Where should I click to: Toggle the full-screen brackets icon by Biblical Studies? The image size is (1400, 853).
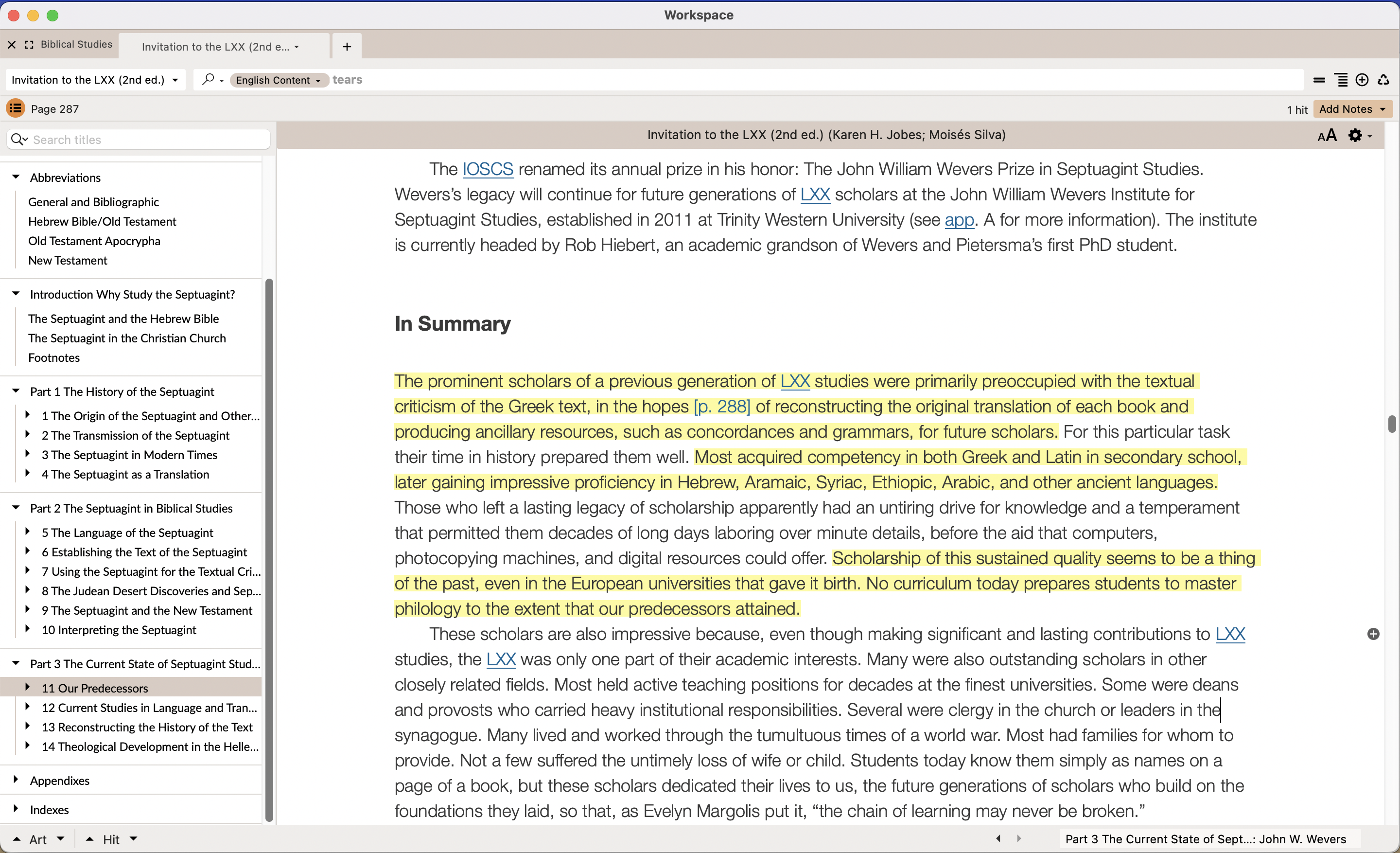click(30, 44)
